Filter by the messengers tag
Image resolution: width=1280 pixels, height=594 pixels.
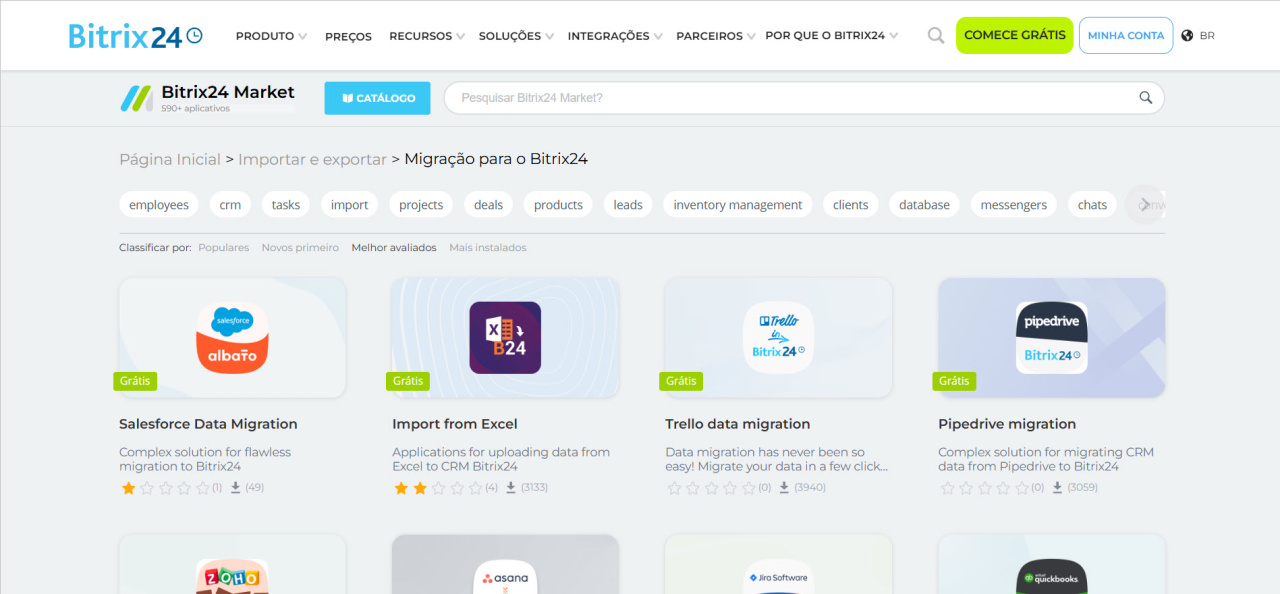(1014, 205)
